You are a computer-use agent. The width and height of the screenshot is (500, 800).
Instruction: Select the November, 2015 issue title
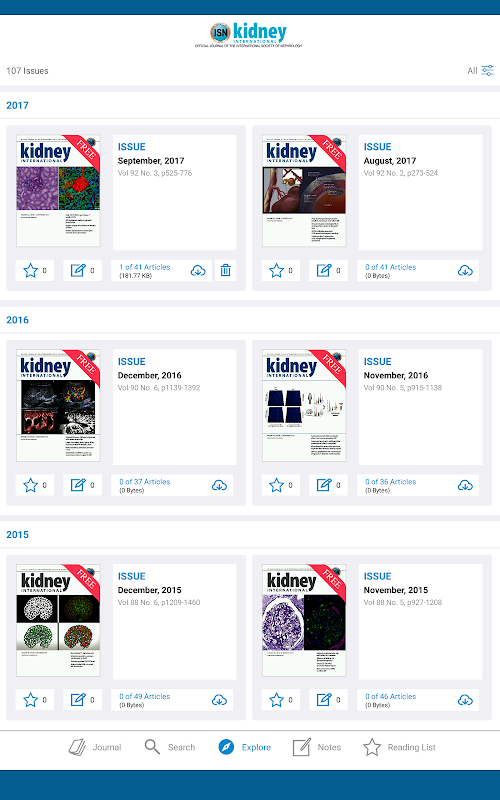pyautogui.click(x=396, y=590)
